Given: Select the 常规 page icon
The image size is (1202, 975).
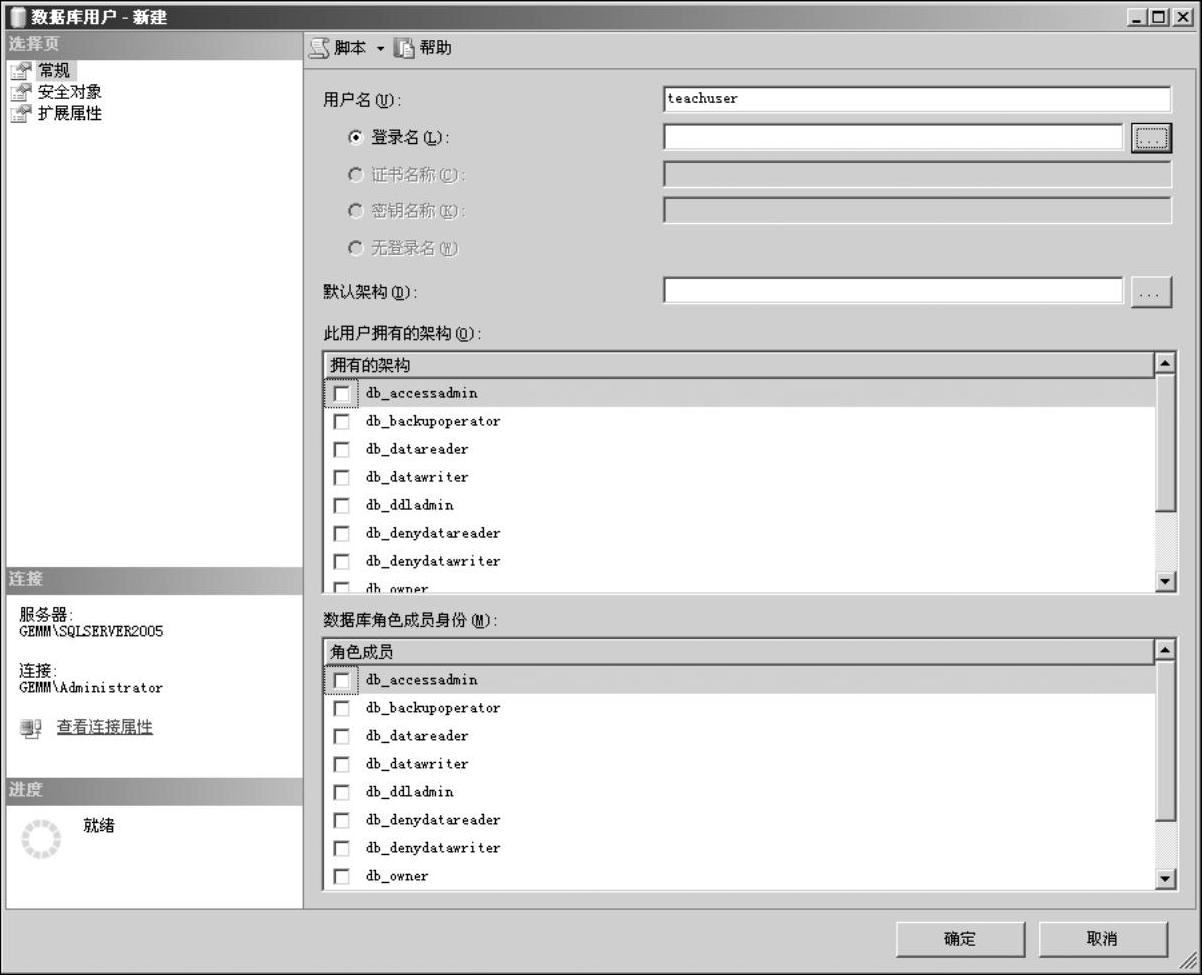Looking at the screenshot, I should pos(21,71).
